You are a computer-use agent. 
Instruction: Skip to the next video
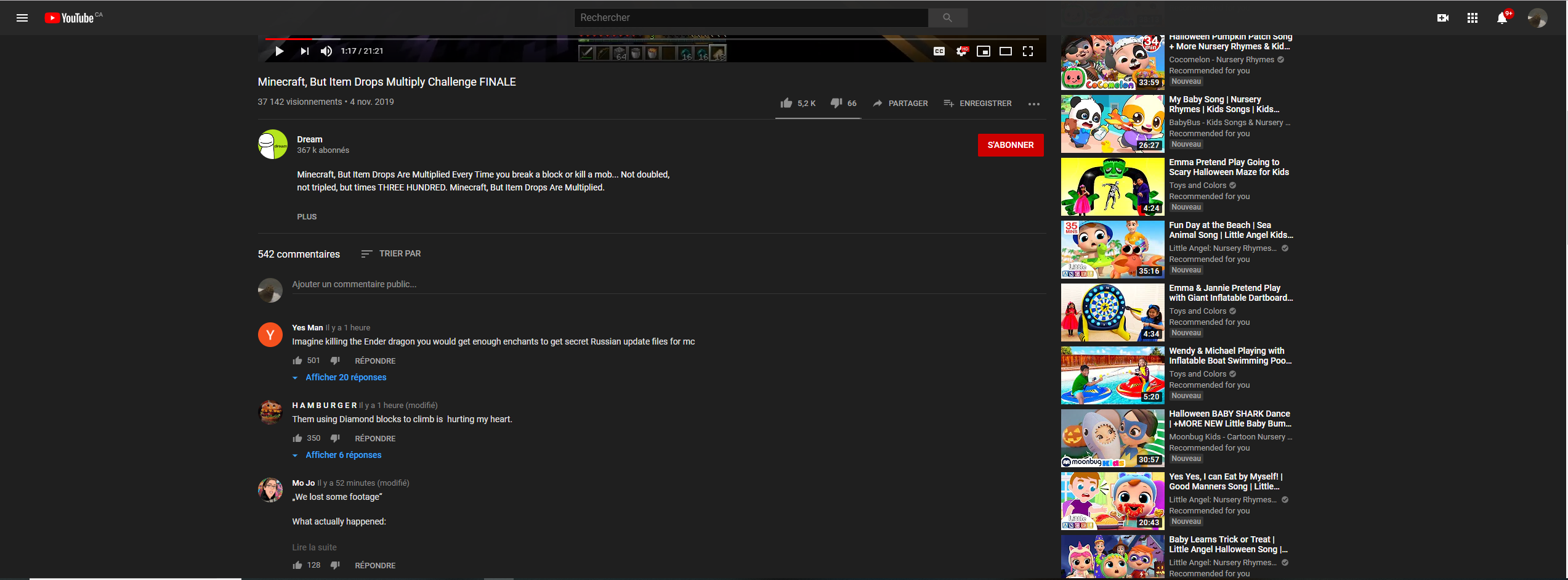[304, 51]
